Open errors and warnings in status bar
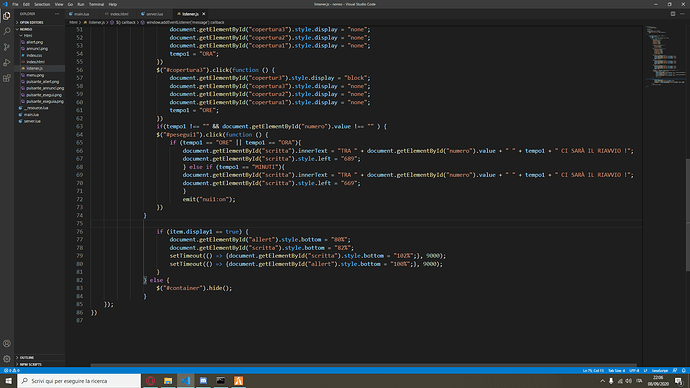The width and height of the screenshot is (690, 388). click(x=11, y=370)
